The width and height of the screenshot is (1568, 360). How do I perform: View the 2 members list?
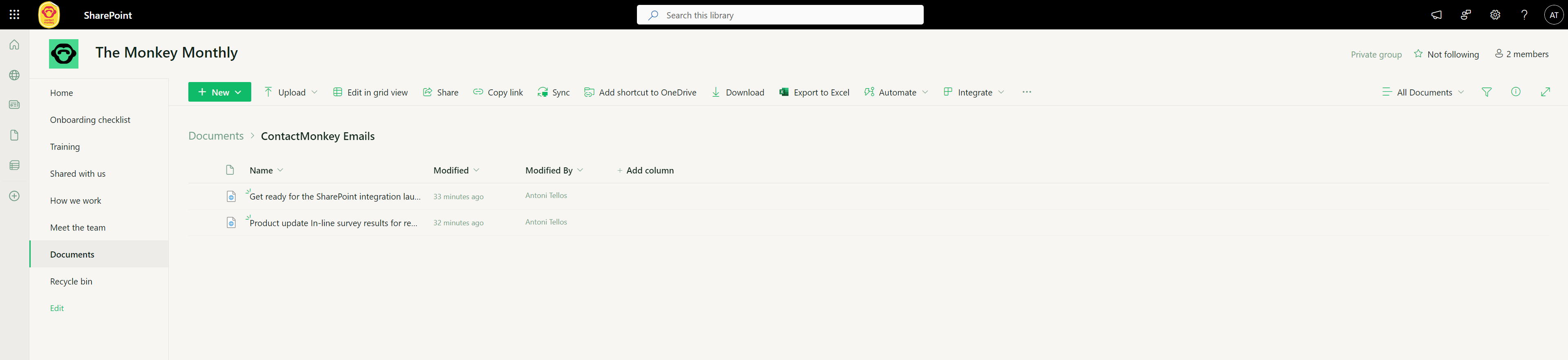[1522, 54]
